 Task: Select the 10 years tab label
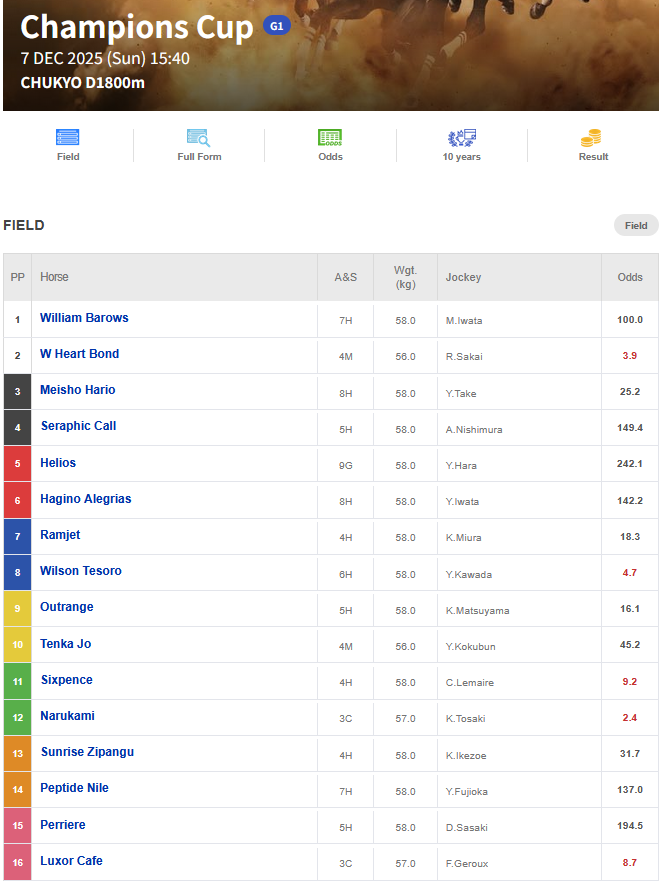pos(462,157)
